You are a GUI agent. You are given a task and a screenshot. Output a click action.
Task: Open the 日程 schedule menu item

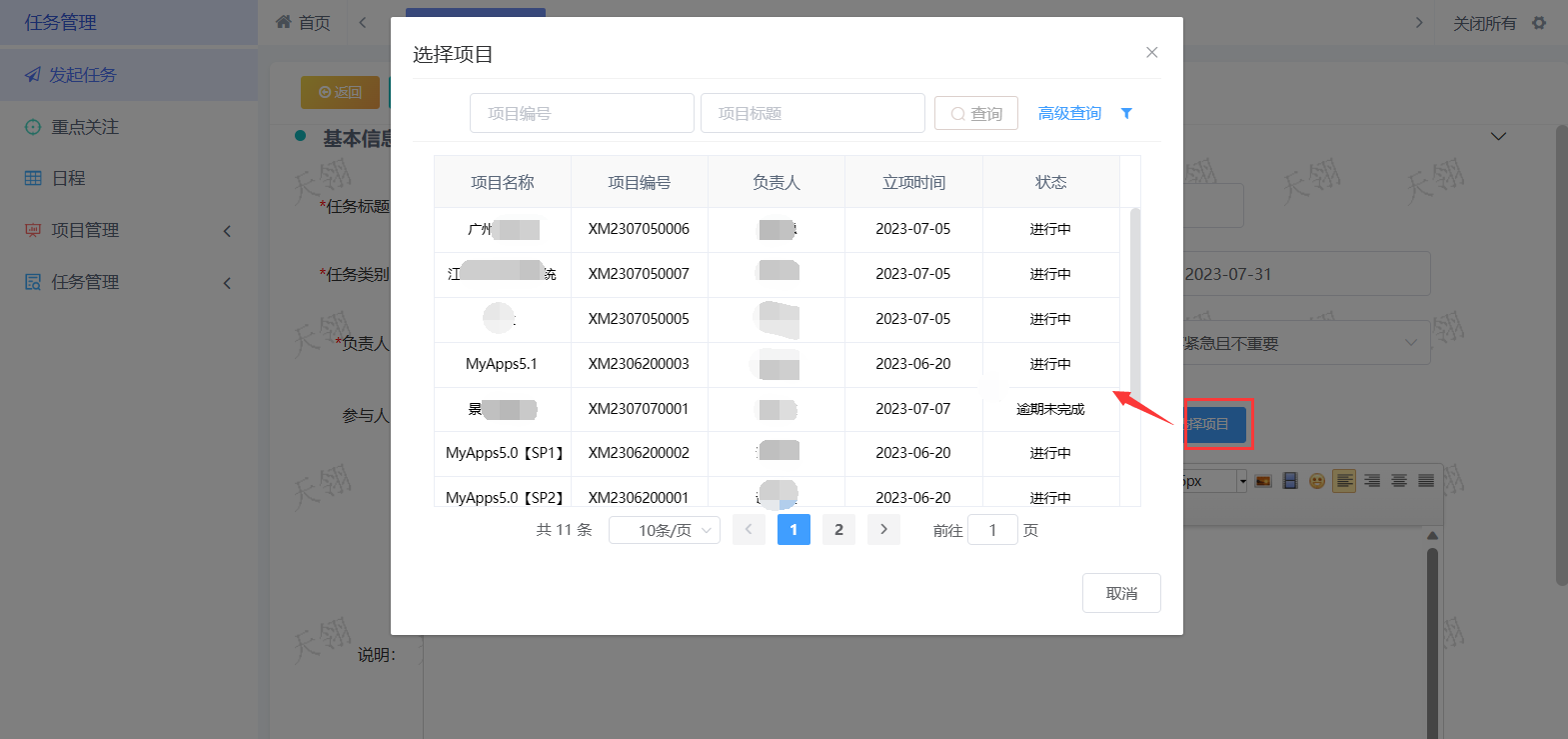[x=68, y=178]
